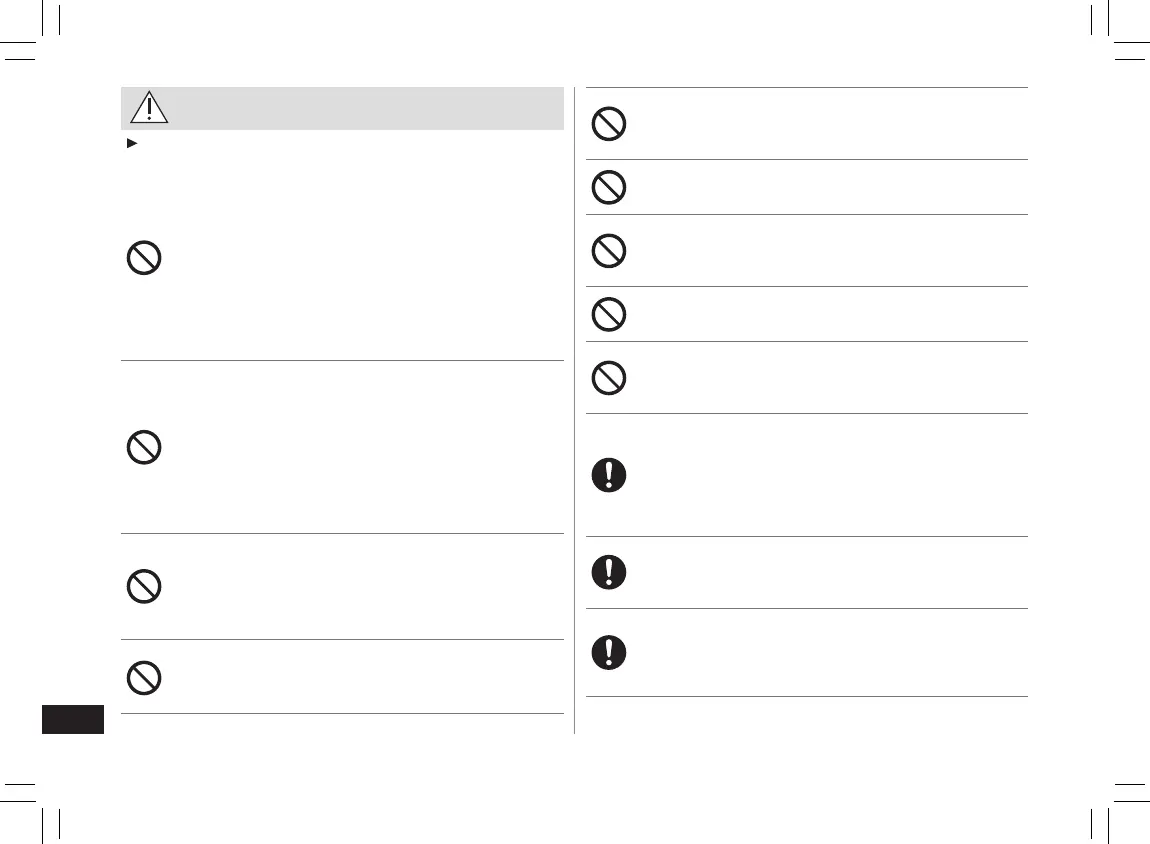Select the fourth prohibition icon in the right column
1150x844 pixels.
point(609,314)
